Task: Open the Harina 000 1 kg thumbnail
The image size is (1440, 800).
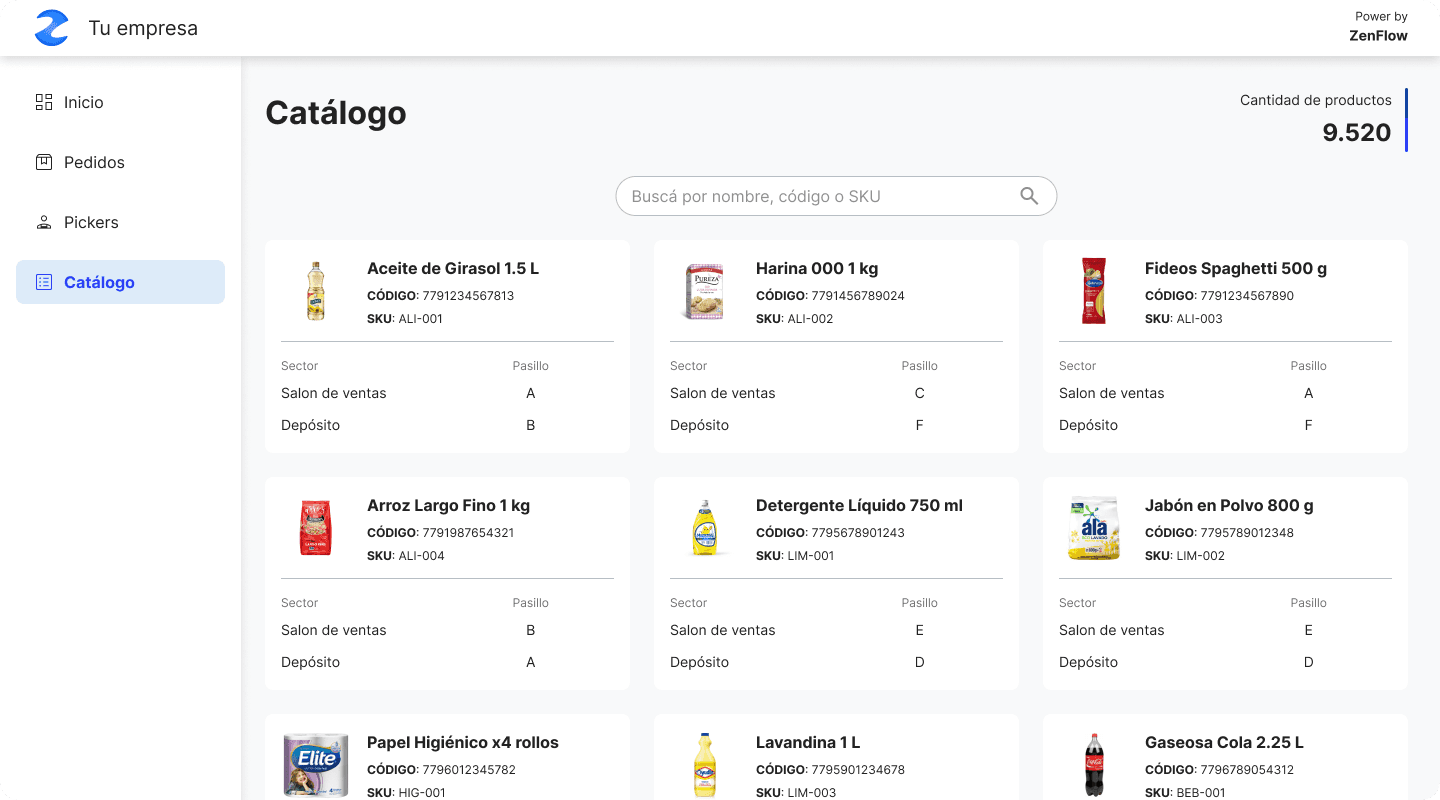Action: point(704,291)
